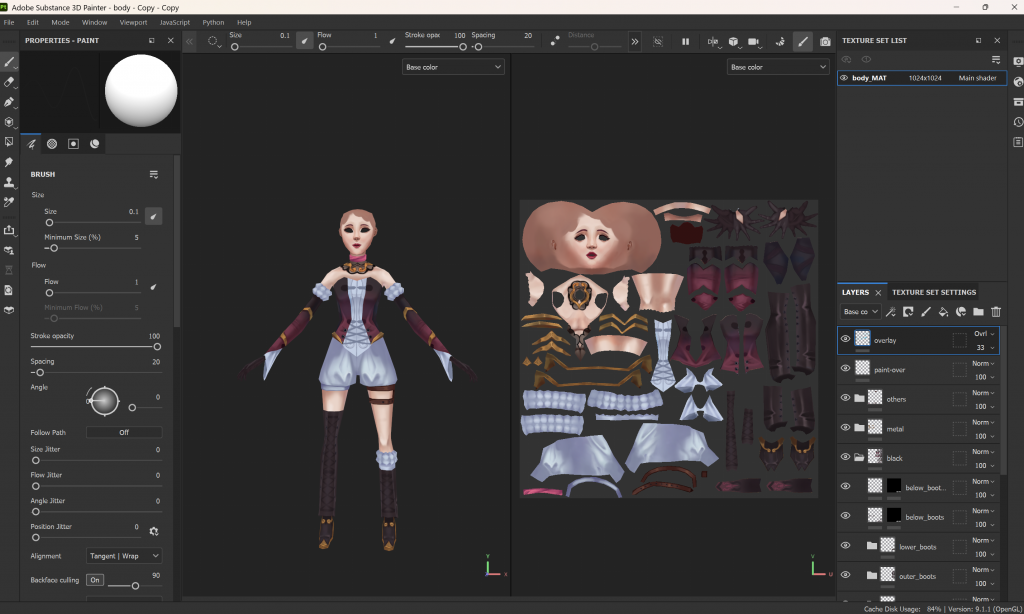
Task: Select the Smudge tool
Action: click(x=9, y=162)
